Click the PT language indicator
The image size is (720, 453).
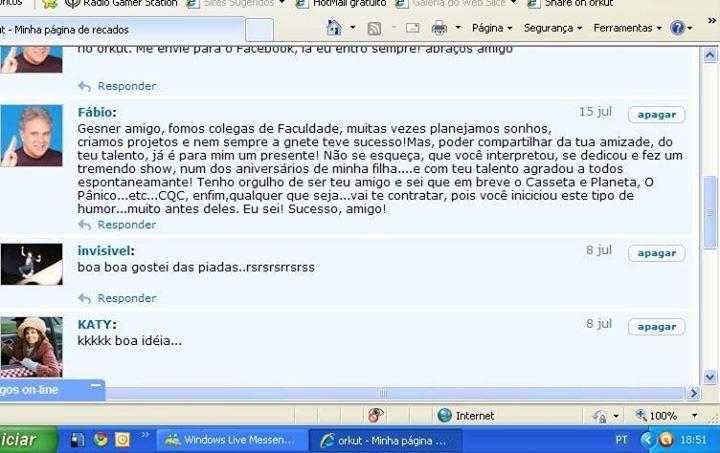(x=621, y=440)
